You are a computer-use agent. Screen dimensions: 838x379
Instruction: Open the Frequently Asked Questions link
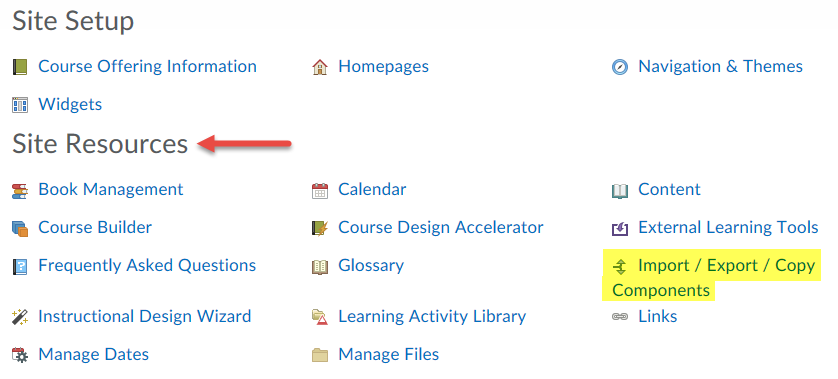[147, 266]
